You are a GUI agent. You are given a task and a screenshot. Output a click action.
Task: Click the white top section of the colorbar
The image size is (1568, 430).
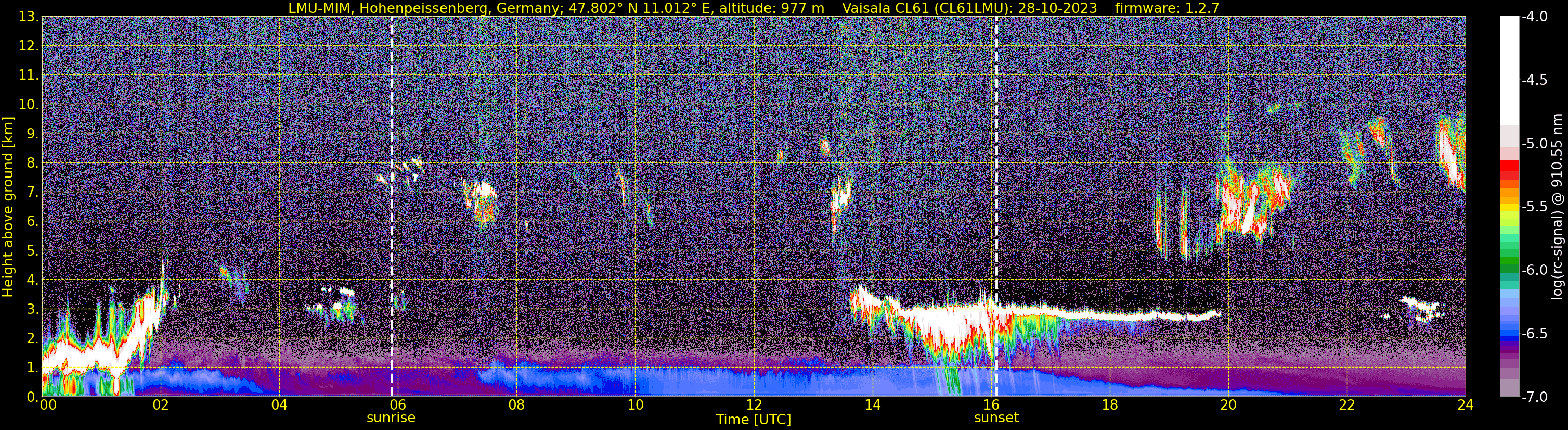1510,70
